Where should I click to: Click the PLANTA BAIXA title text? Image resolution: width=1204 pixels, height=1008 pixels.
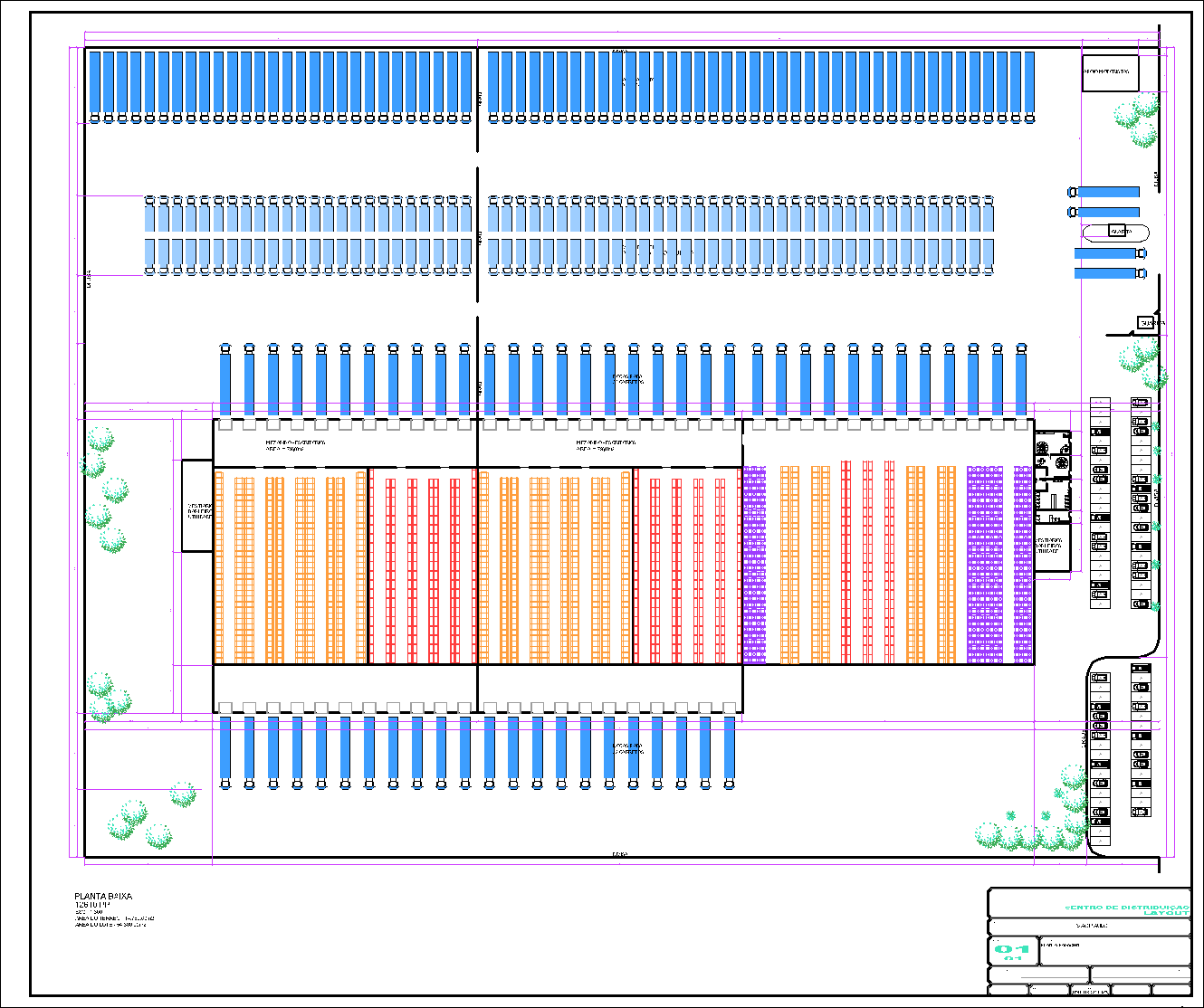tap(103, 897)
